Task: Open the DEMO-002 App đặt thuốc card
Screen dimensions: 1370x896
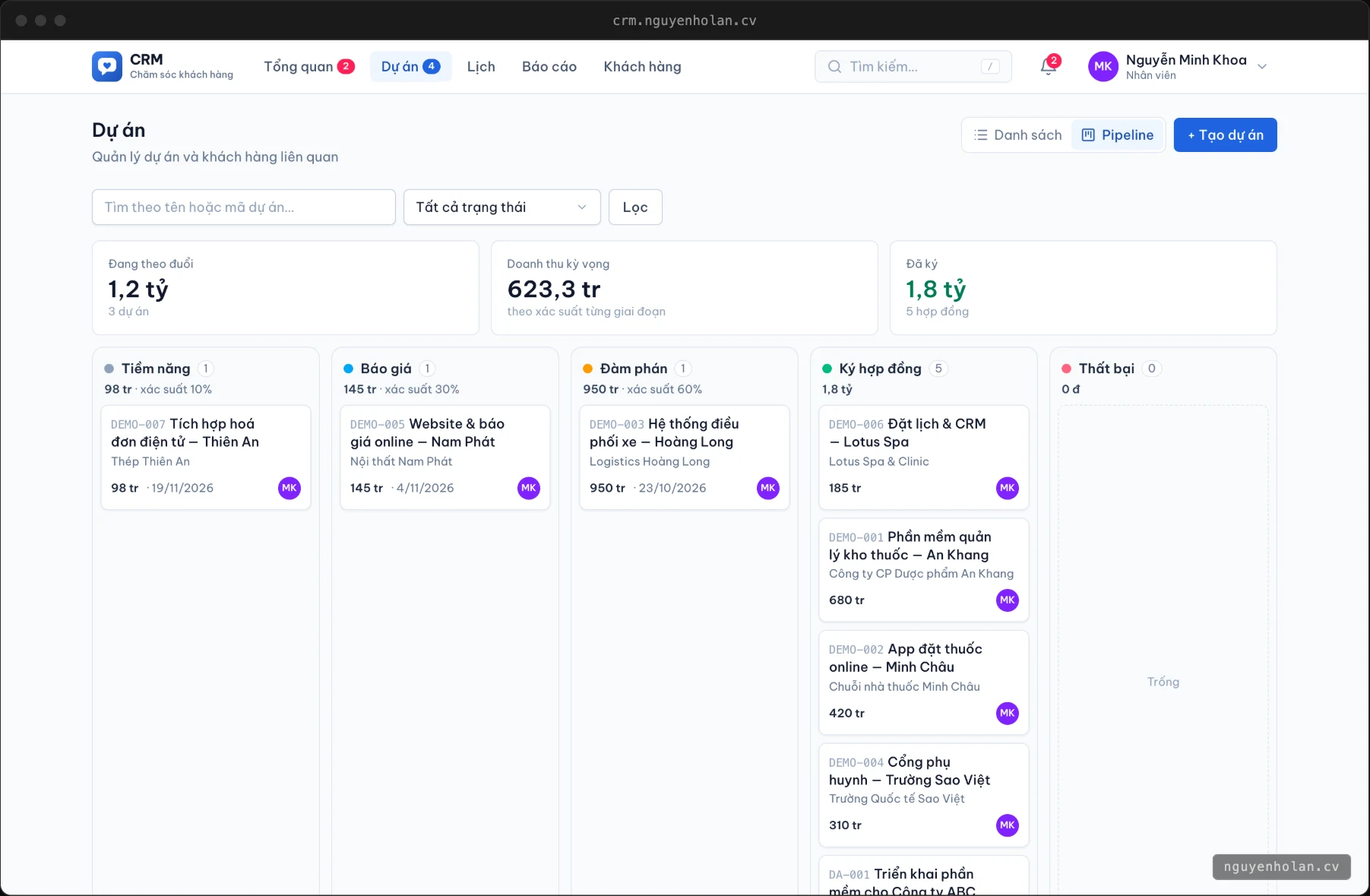Action: 924,682
